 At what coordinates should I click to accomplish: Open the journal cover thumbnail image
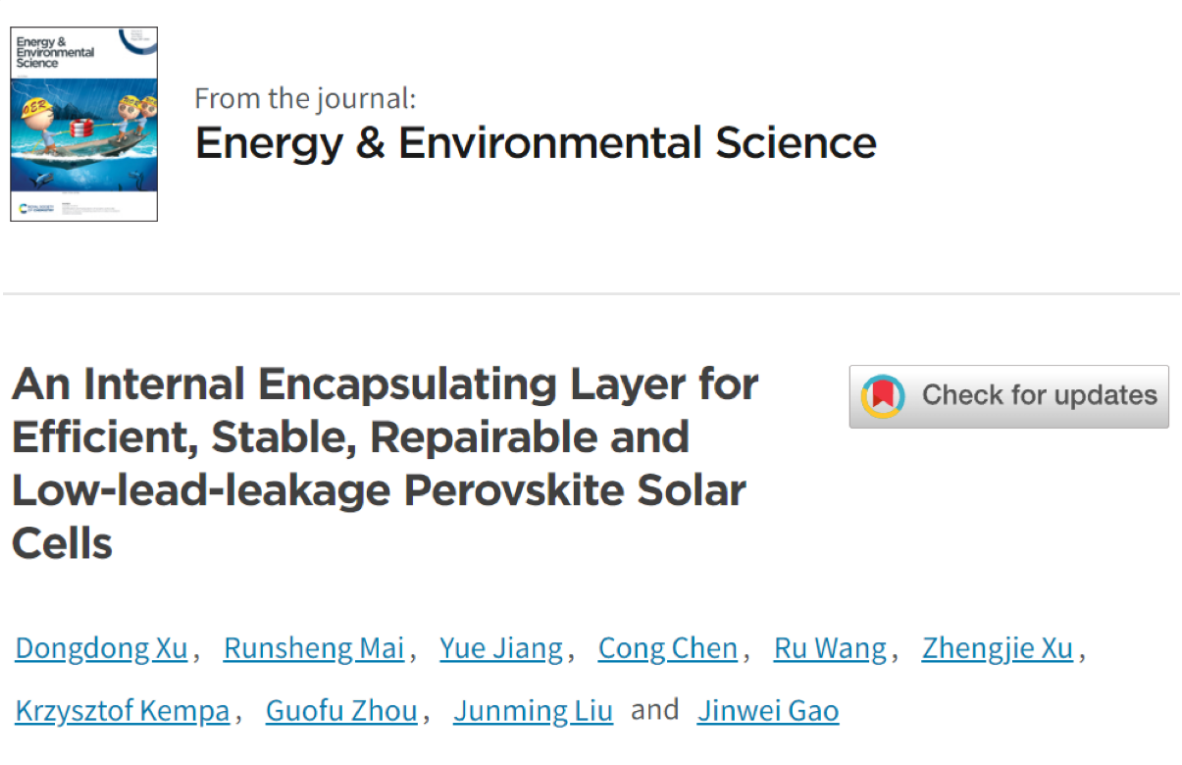tap(84, 124)
